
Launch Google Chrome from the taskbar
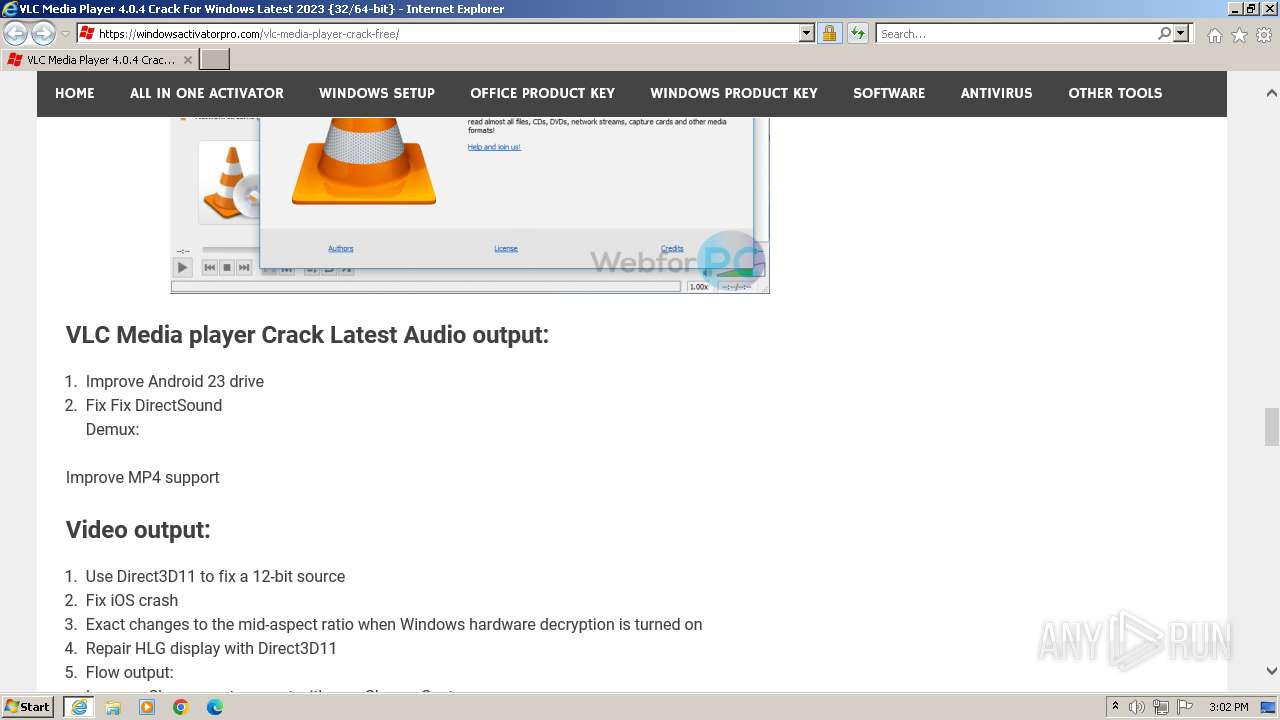pos(181,707)
